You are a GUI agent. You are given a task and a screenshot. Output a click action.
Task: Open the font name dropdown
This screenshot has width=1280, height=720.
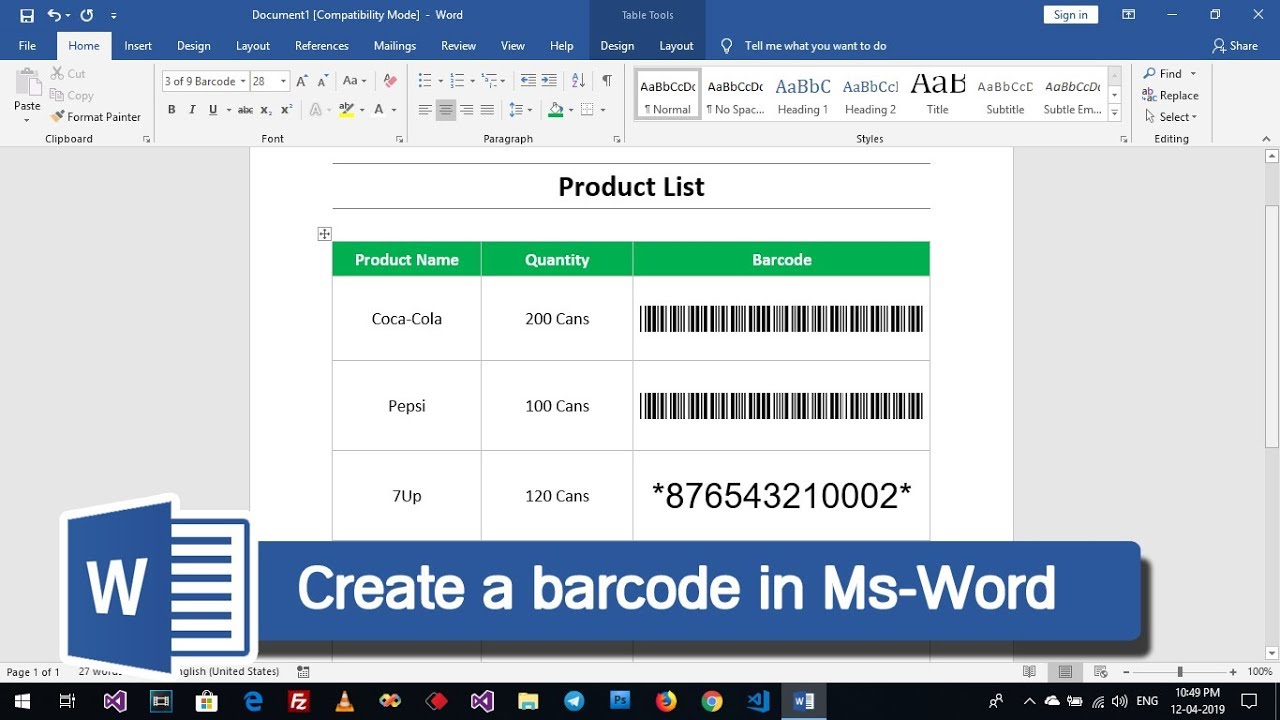pos(243,81)
